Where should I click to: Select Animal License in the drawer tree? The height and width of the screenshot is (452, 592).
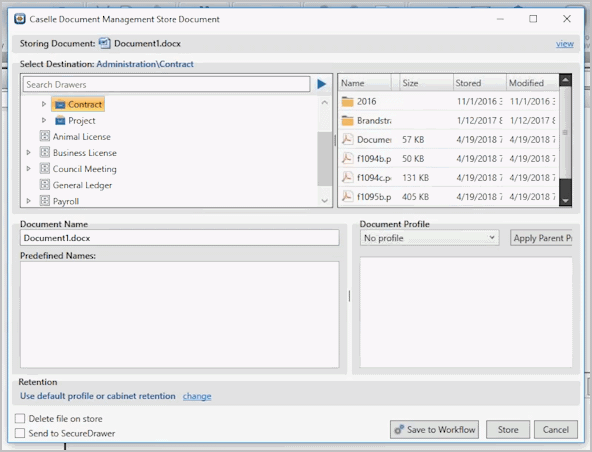(82, 136)
